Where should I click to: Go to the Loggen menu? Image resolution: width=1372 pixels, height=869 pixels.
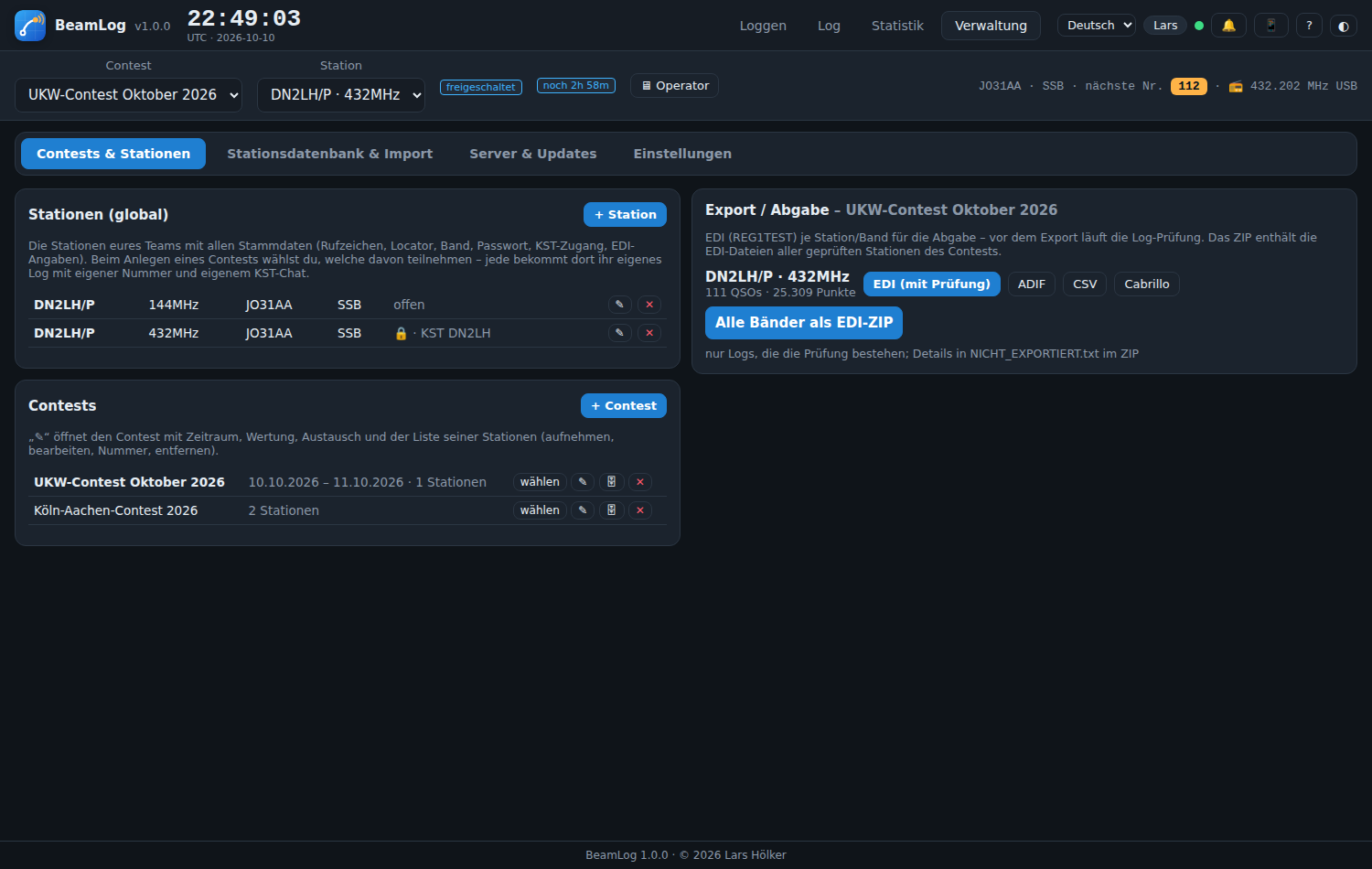click(x=763, y=26)
